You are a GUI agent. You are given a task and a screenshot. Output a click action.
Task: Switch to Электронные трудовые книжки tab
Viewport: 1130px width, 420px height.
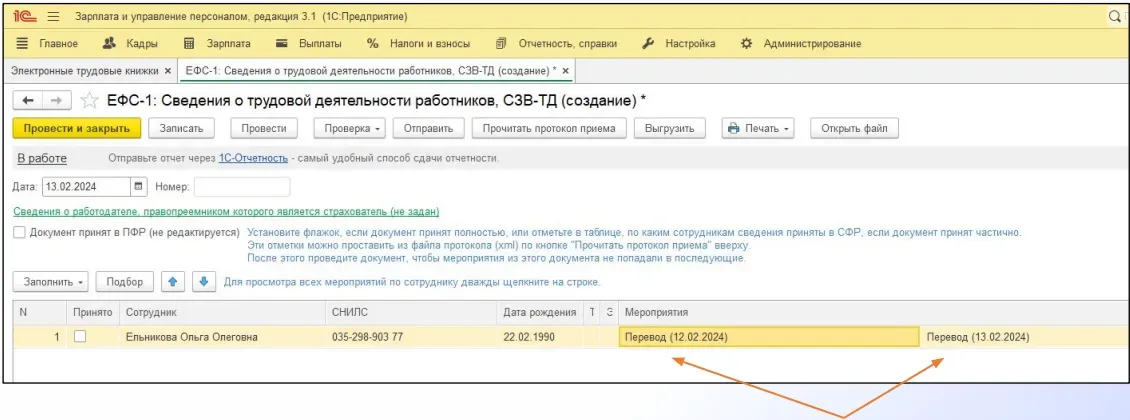(x=84, y=71)
